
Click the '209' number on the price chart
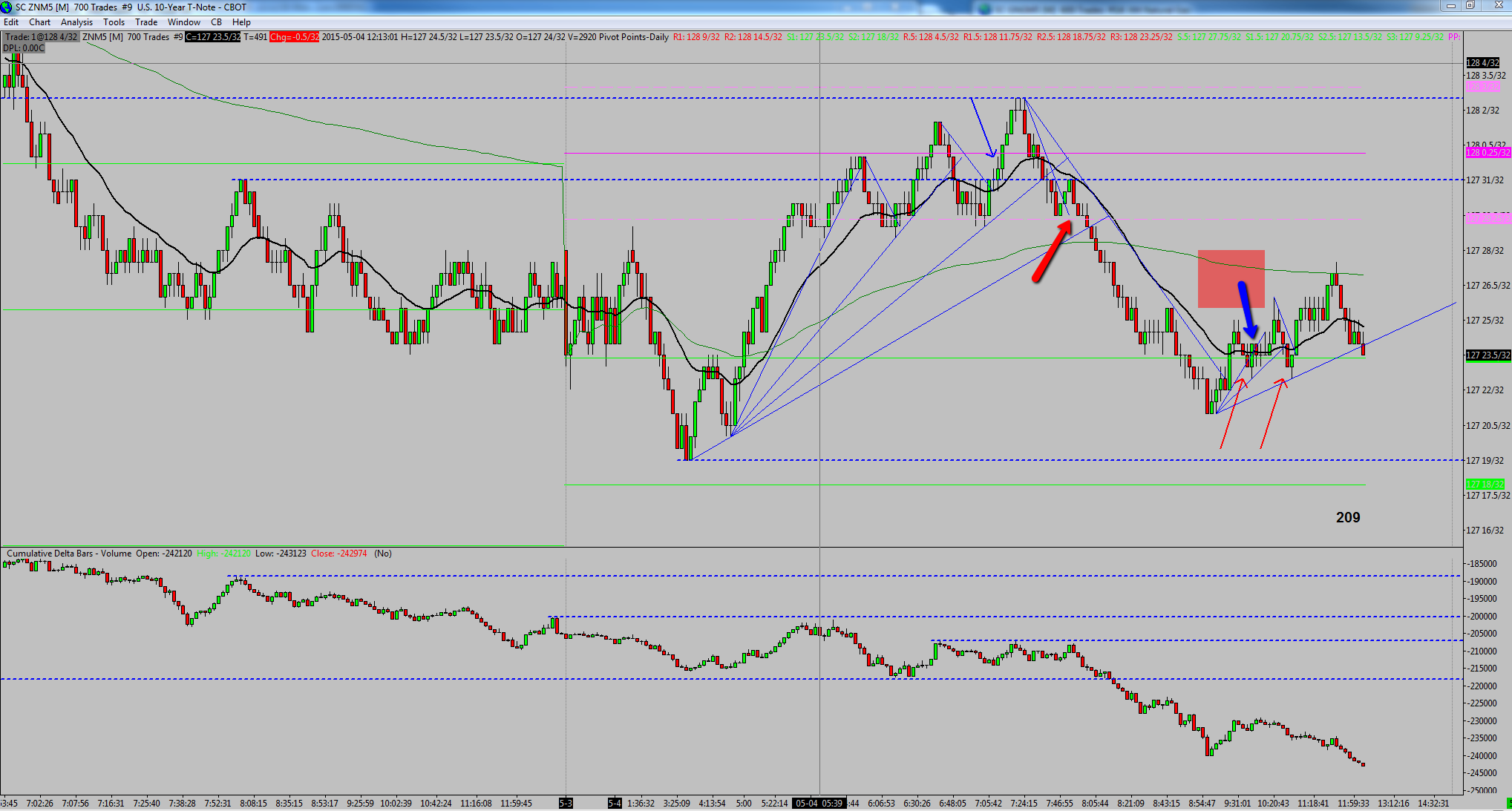(1348, 518)
